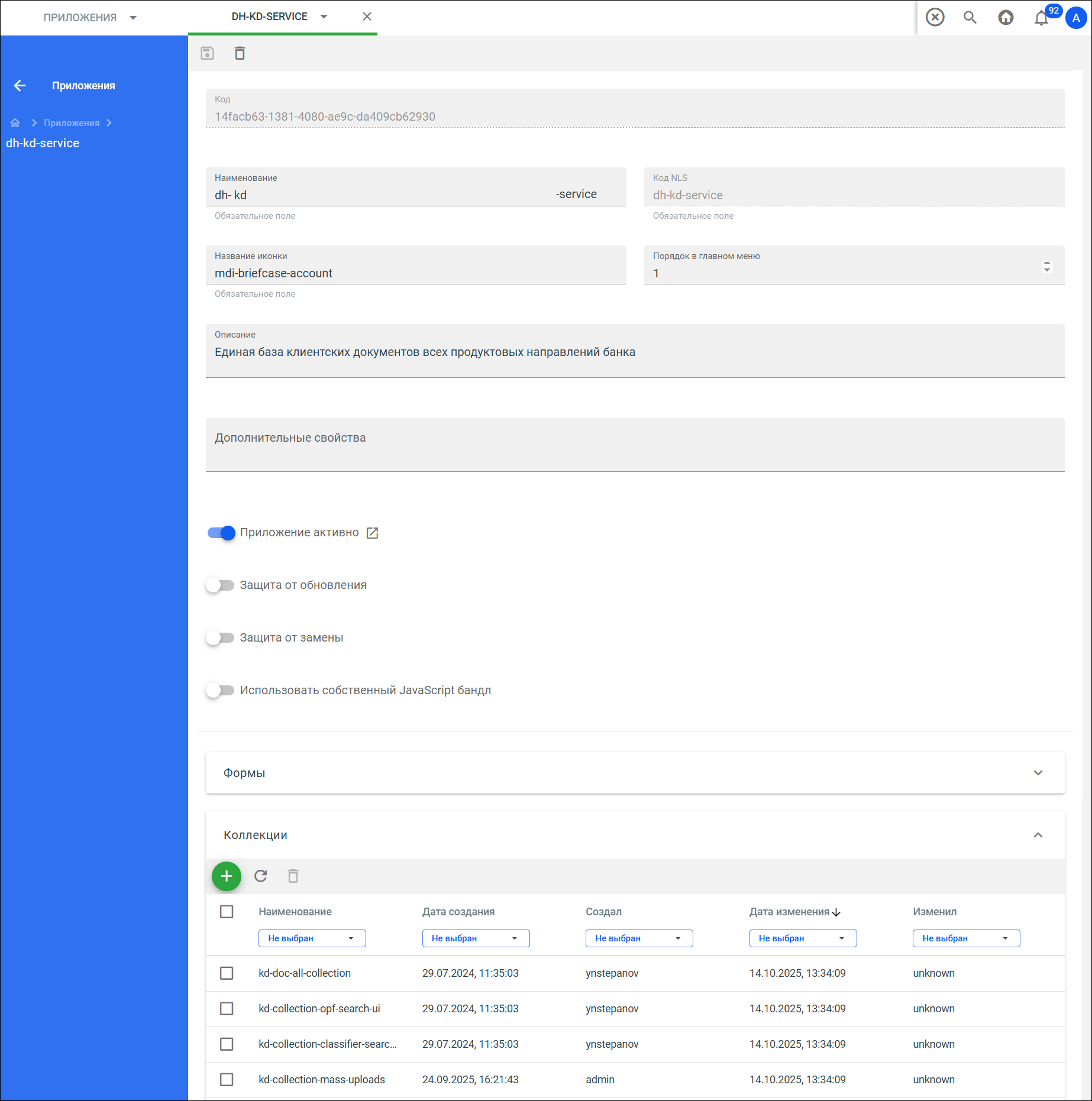Collapse the Коллекции section

[1038, 835]
